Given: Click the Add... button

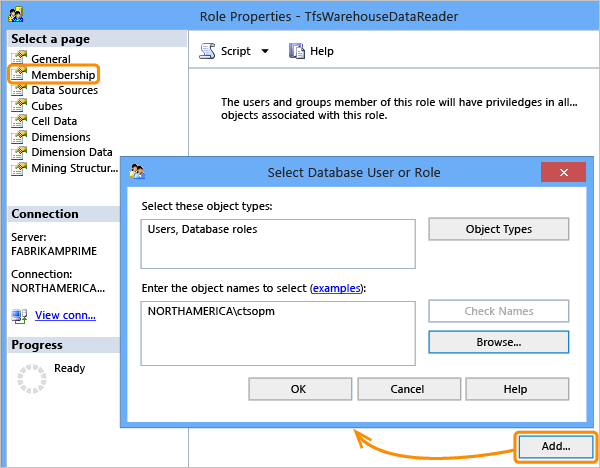Looking at the screenshot, I should [556, 446].
